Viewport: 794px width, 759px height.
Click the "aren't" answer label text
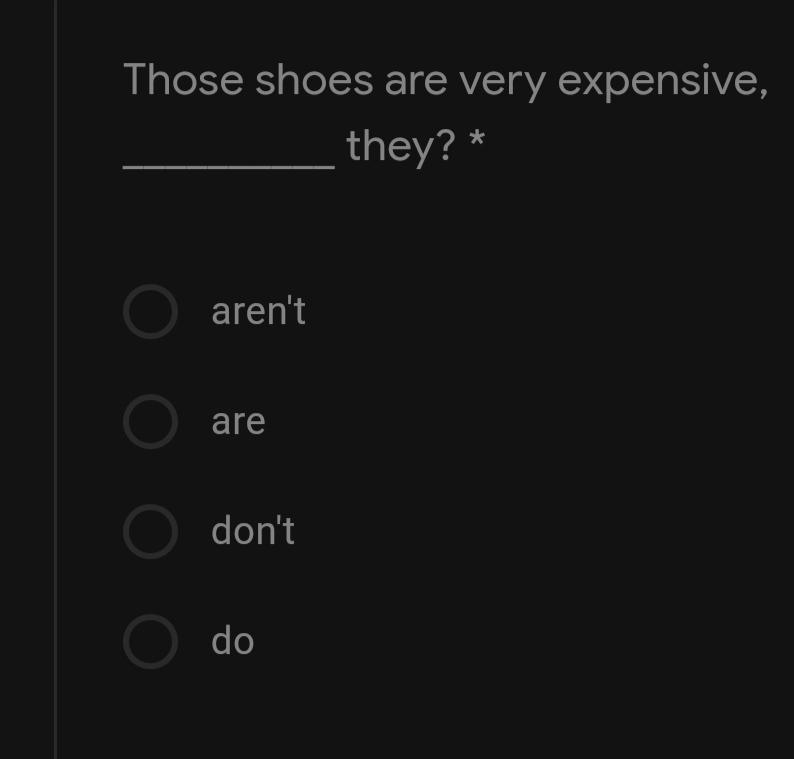tap(258, 311)
